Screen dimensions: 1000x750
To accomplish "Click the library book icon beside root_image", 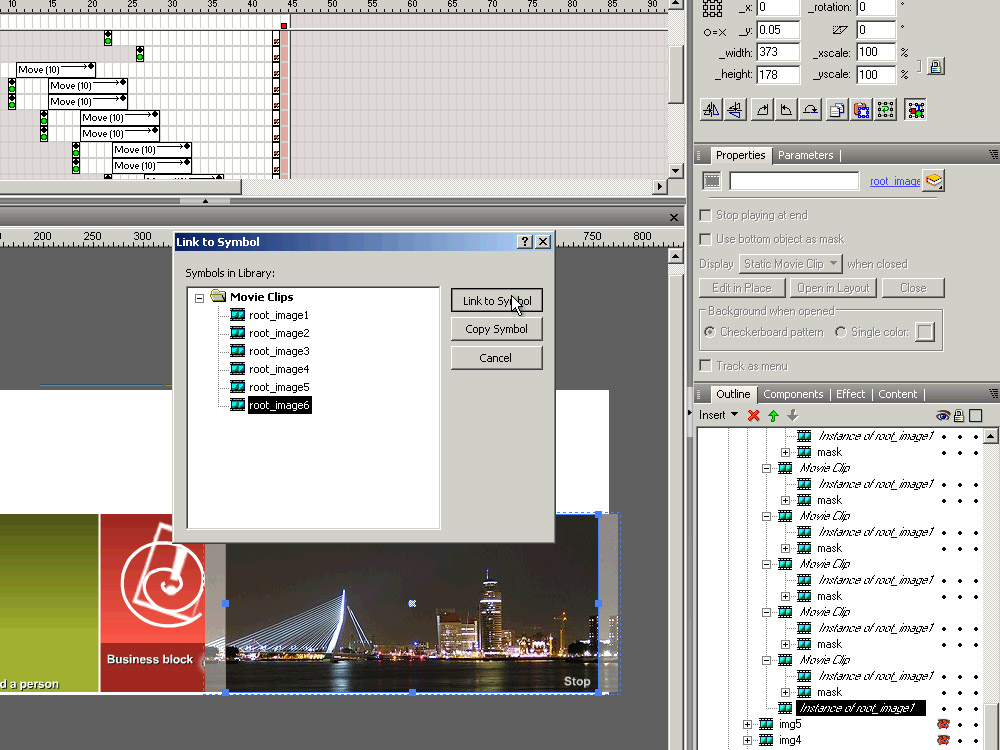I will 934,181.
